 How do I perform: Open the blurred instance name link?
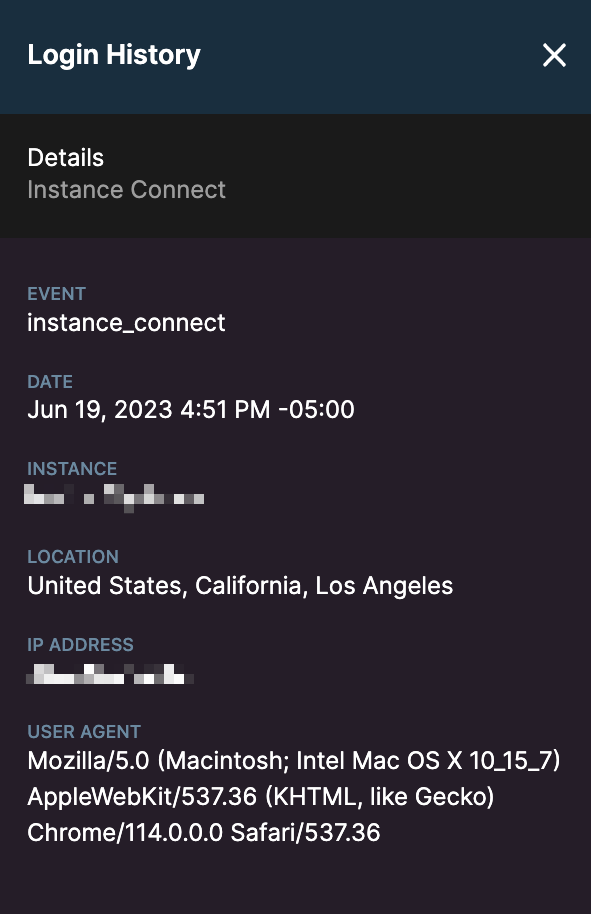[x=114, y=498]
